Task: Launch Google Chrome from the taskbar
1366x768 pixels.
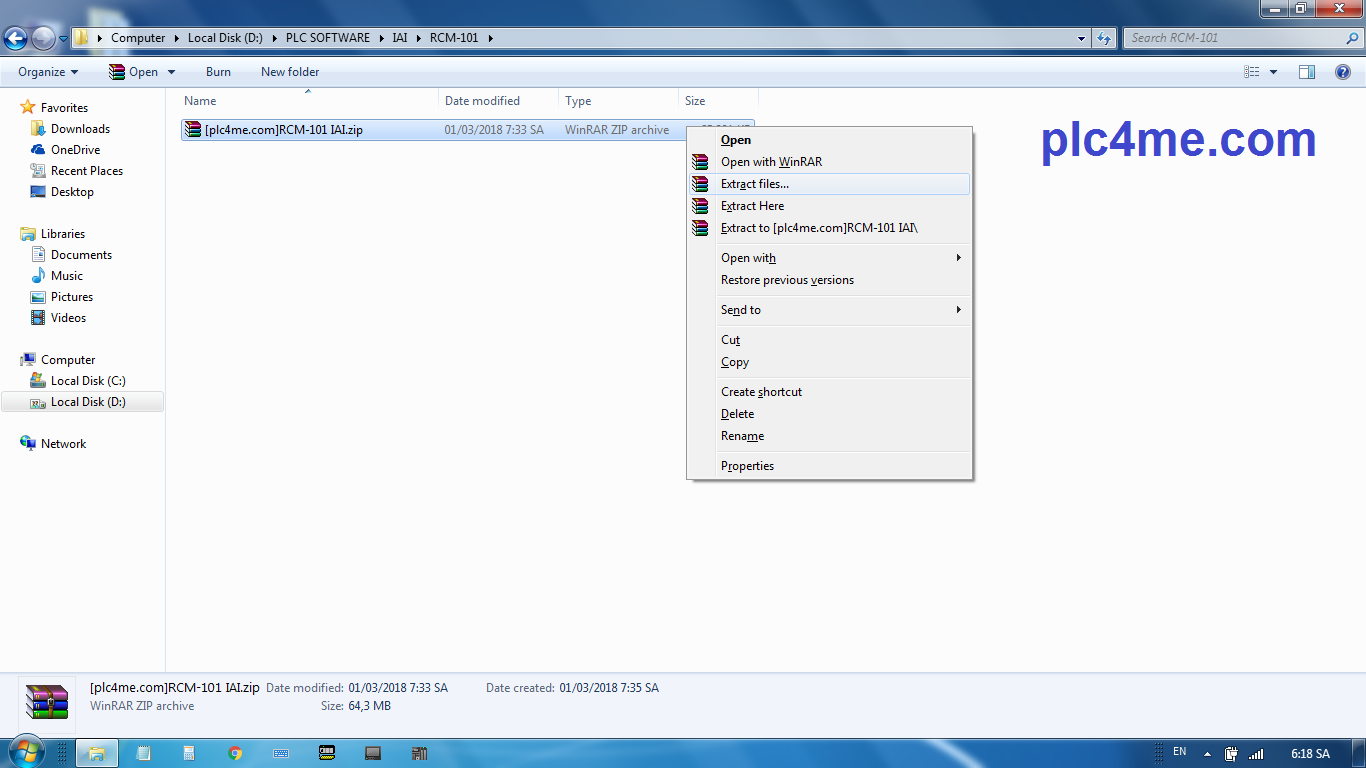Action: (236, 752)
